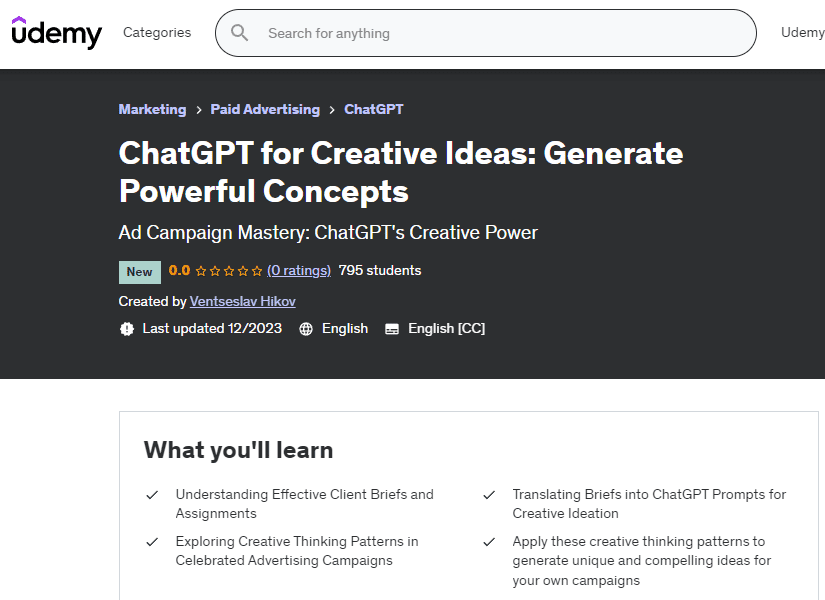Click the checkmark beside Understanding Effective Client Briefs
The image size is (825, 600).
tap(152, 495)
